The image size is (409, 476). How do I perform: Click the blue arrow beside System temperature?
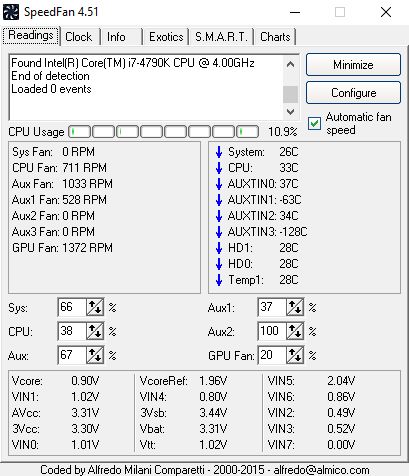coord(219,152)
